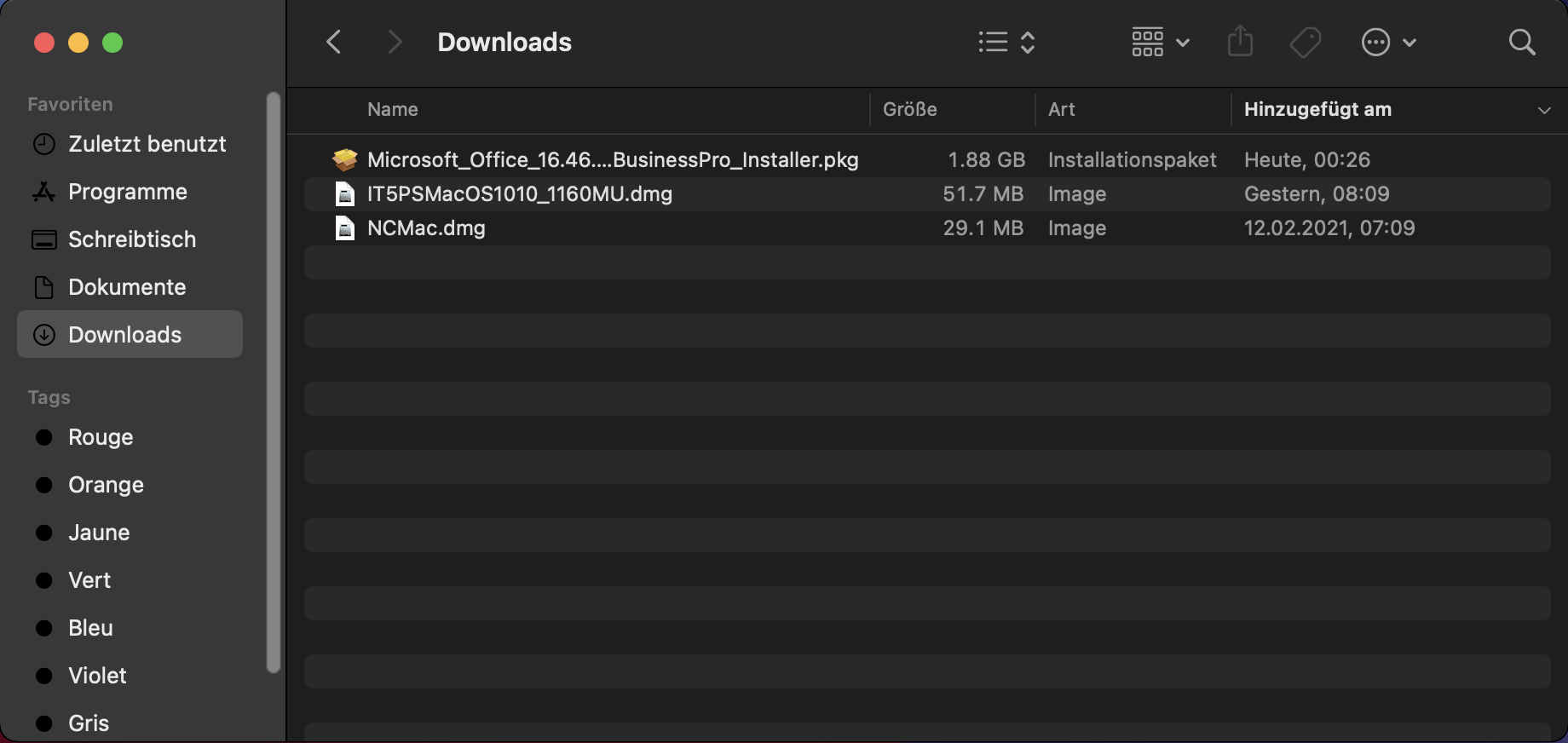Click the NCMac.dmg disk image icon
The width and height of the screenshot is (1568, 743).
345,228
